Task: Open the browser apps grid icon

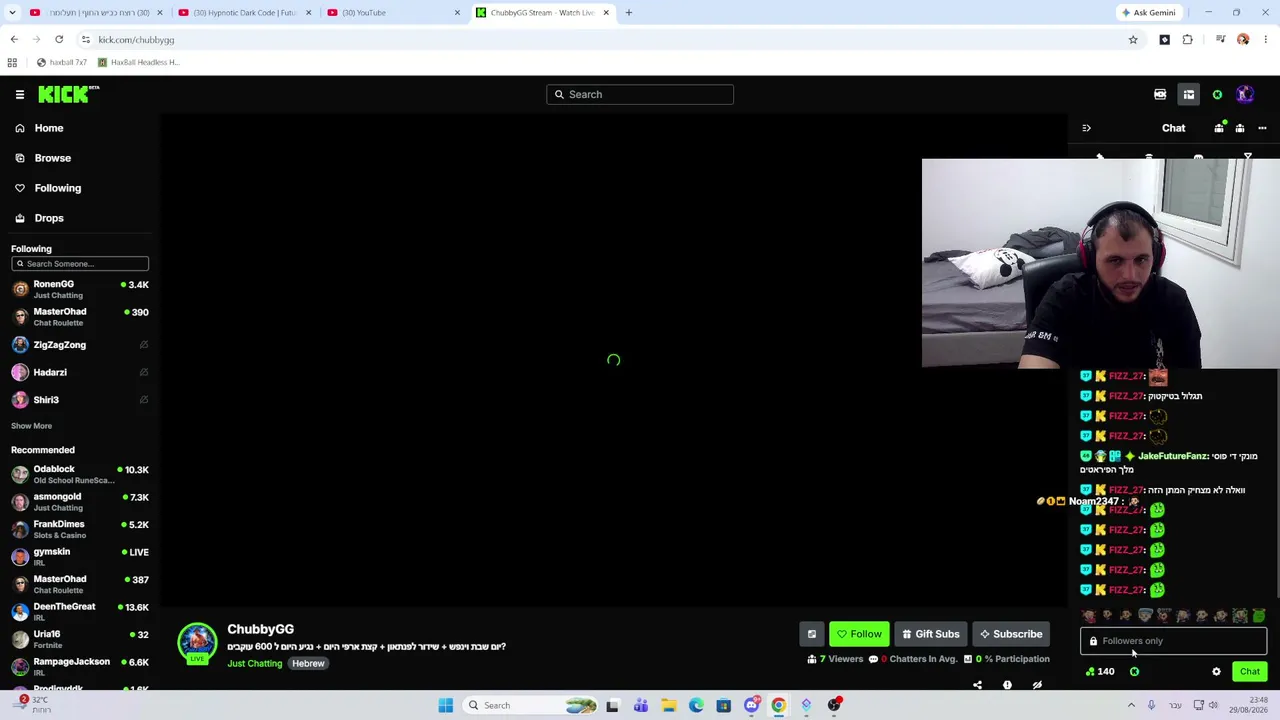Action: [12, 62]
